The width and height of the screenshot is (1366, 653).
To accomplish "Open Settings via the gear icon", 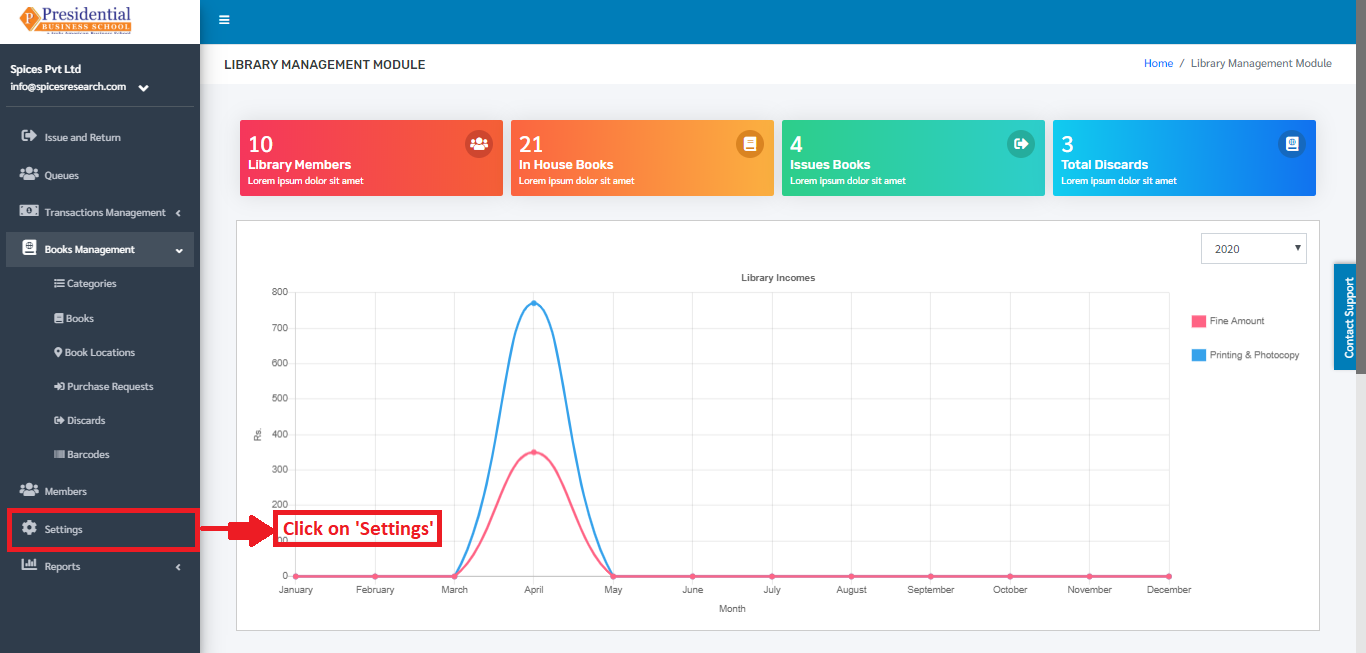I will [29, 528].
